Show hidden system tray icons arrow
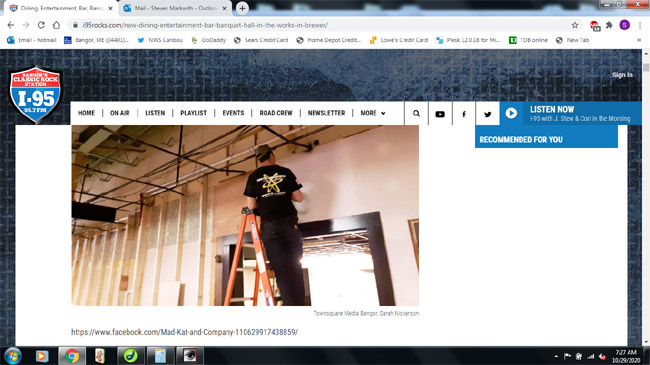The height and width of the screenshot is (365, 650). tap(556, 356)
